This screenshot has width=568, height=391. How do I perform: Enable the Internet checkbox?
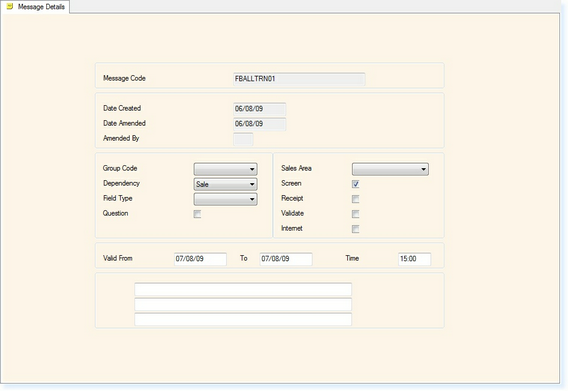356,229
